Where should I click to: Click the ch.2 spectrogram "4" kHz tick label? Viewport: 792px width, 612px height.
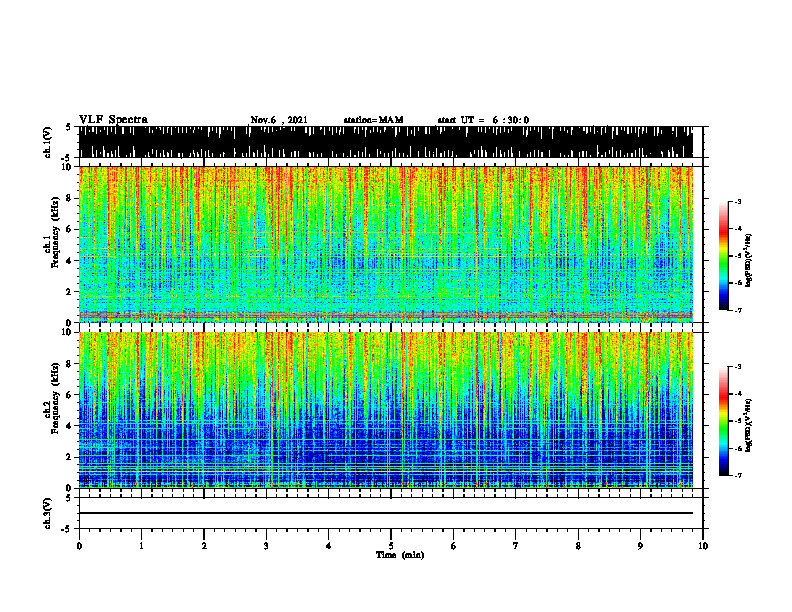pyautogui.click(x=69, y=426)
